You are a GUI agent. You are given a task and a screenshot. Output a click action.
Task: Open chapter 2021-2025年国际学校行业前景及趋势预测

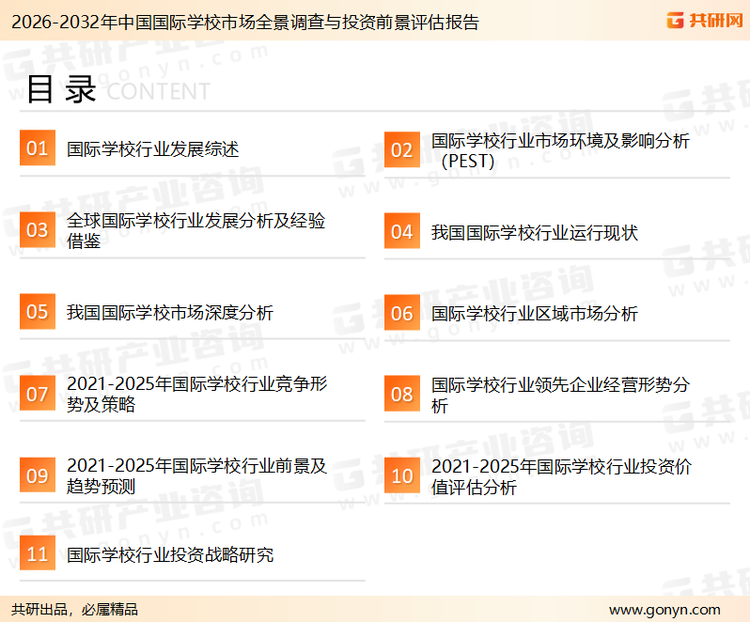click(x=197, y=476)
